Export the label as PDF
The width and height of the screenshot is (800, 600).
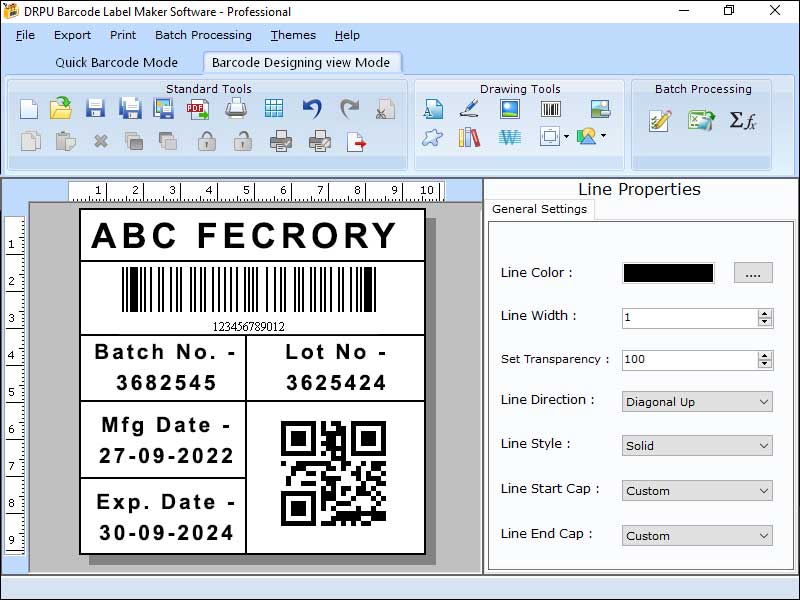click(x=196, y=110)
